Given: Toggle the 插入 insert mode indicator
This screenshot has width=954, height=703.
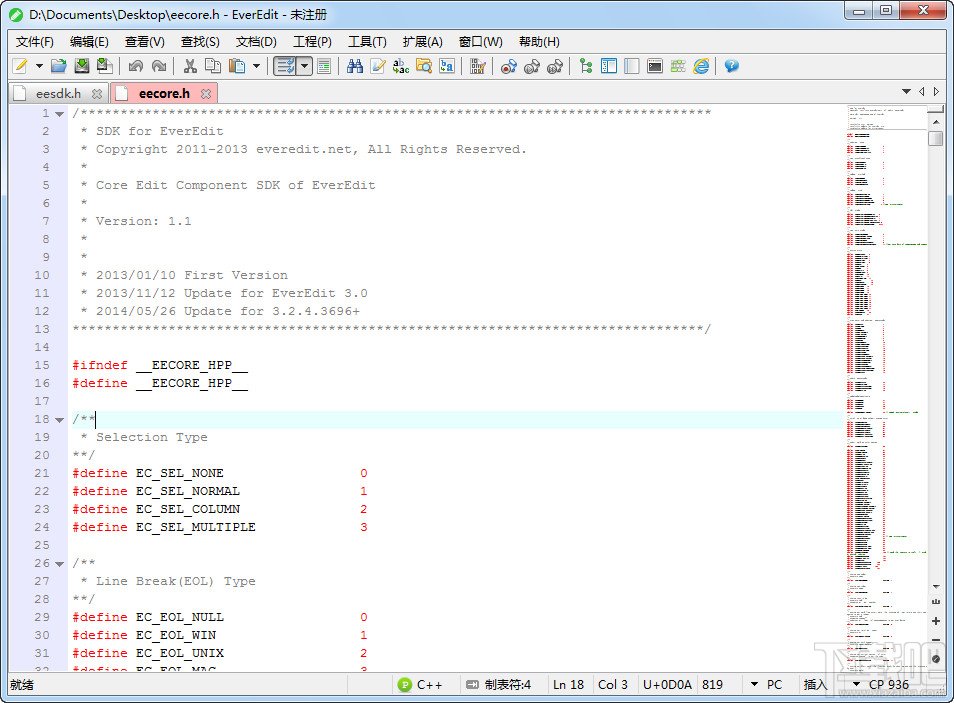Looking at the screenshot, I should pyautogui.click(x=815, y=685).
